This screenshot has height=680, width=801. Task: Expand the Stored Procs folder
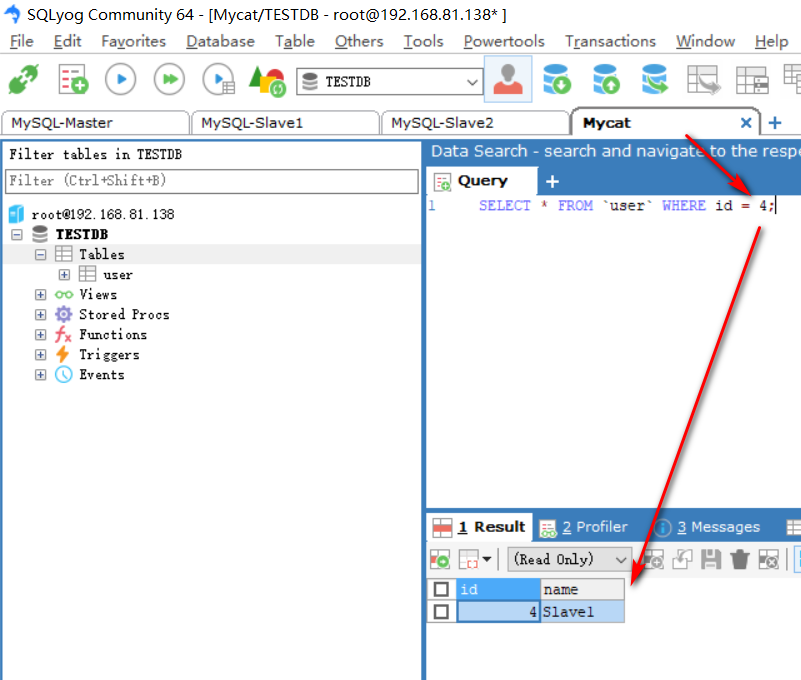coord(40,315)
